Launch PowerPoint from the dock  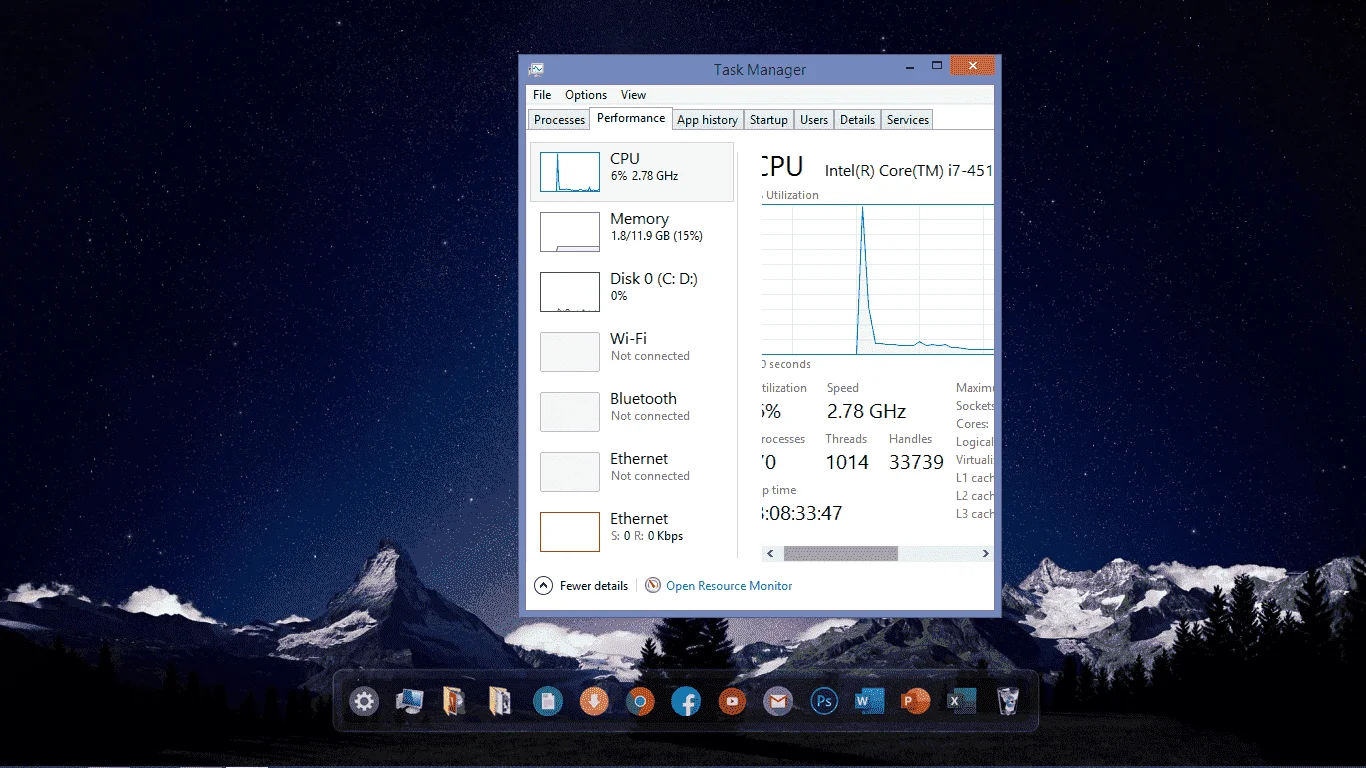pyautogui.click(x=915, y=701)
